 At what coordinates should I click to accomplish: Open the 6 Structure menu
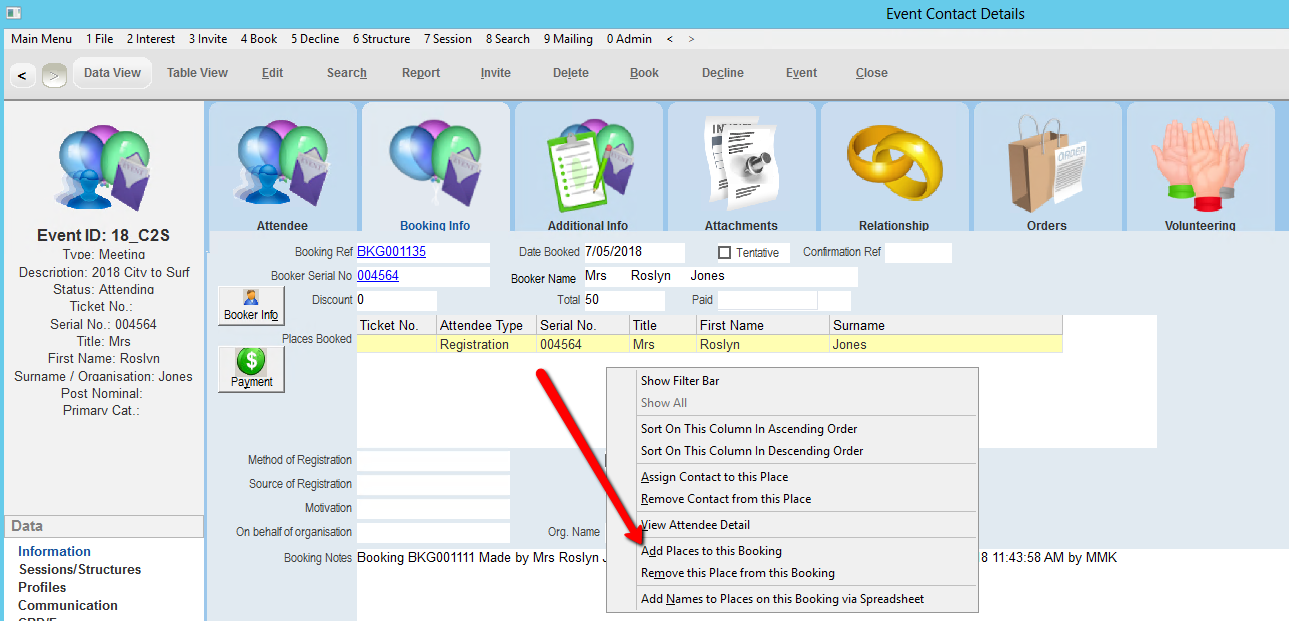pos(381,39)
